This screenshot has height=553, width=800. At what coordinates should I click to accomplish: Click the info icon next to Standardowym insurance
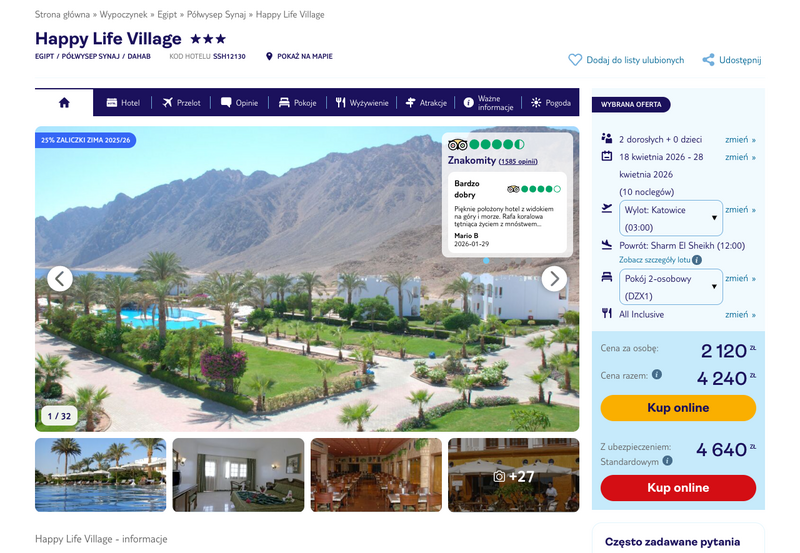tap(667, 461)
